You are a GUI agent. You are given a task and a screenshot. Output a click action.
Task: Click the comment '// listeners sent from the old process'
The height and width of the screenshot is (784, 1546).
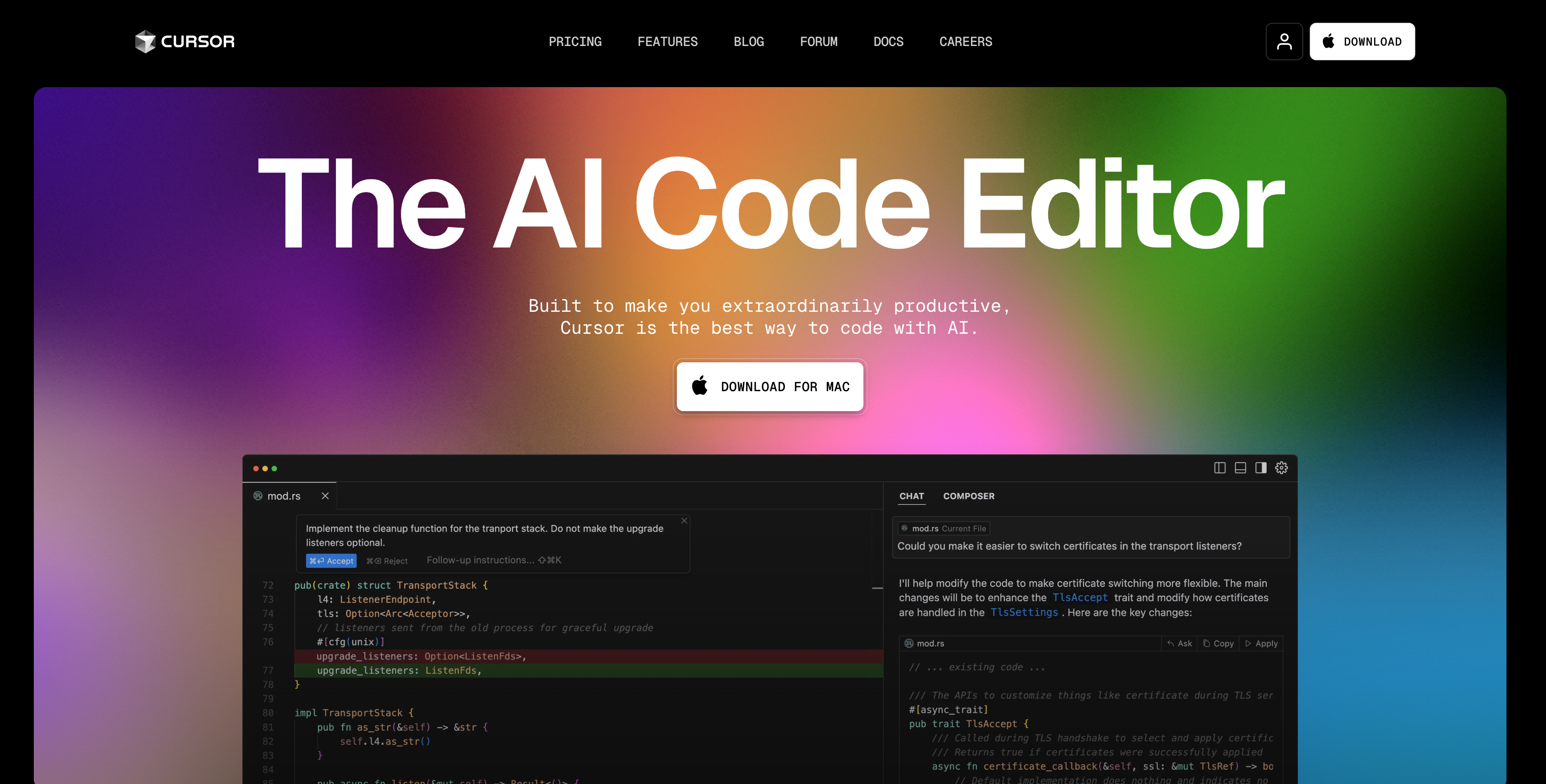pos(485,628)
